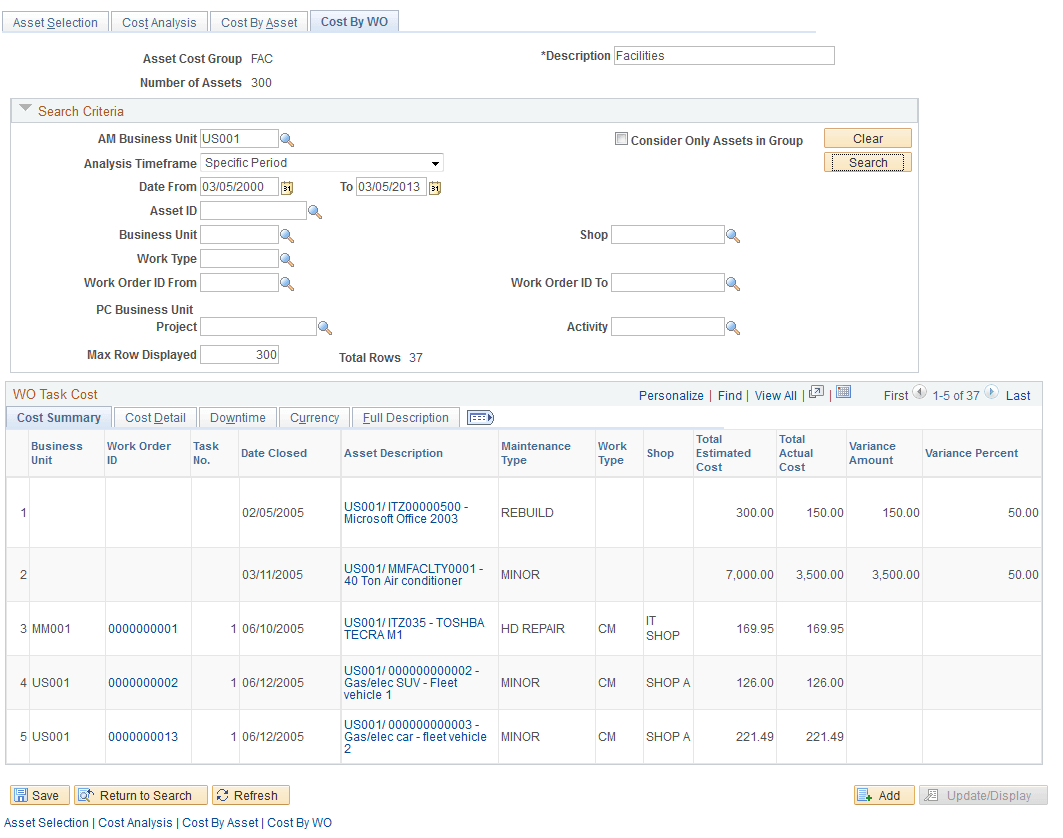The height and width of the screenshot is (838, 1063).
Task: Open the Analysis Timeframe dropdown
Action: (x=435, y=162)
